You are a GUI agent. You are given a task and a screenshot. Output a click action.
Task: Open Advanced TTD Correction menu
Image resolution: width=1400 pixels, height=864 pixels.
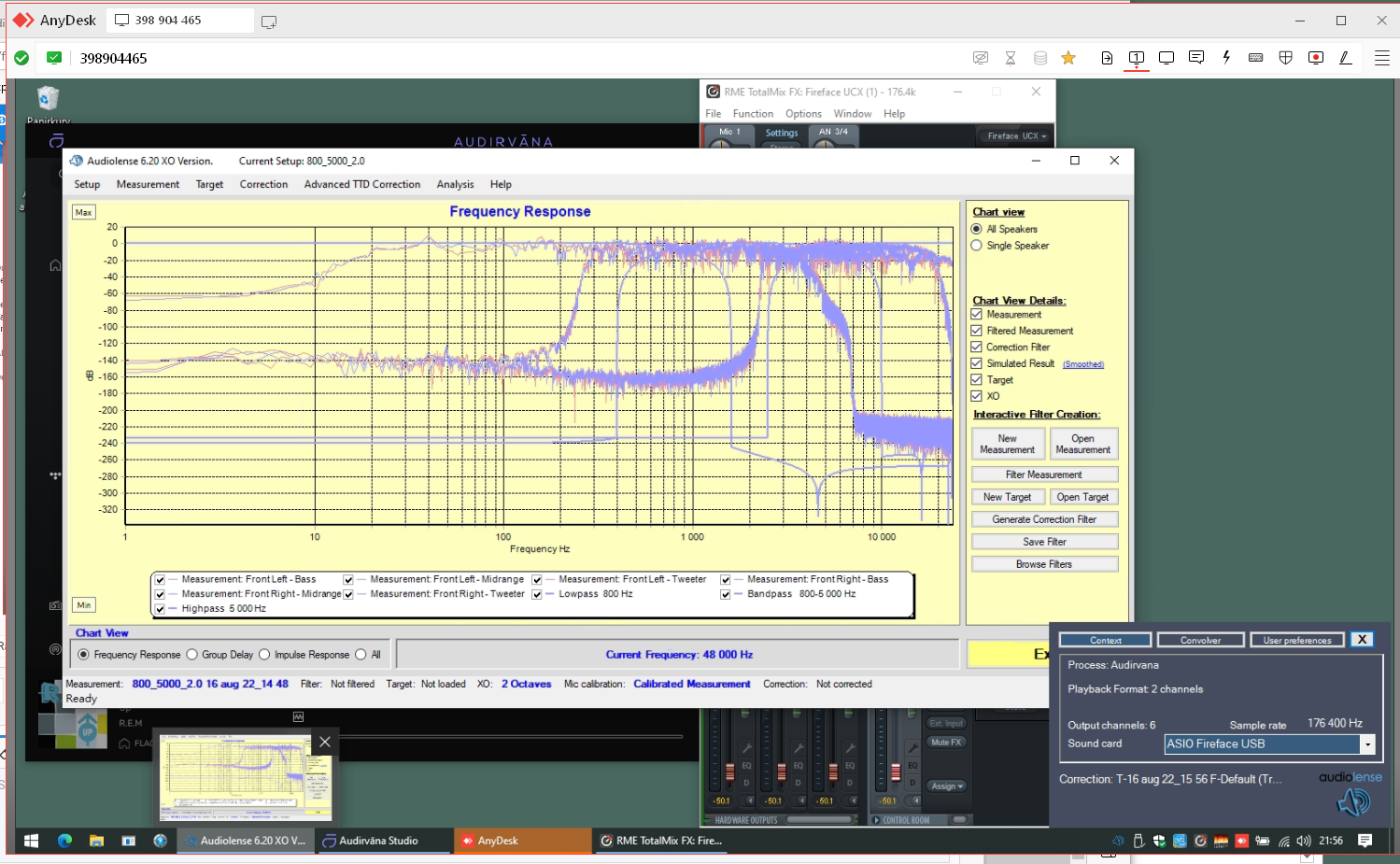362,184
